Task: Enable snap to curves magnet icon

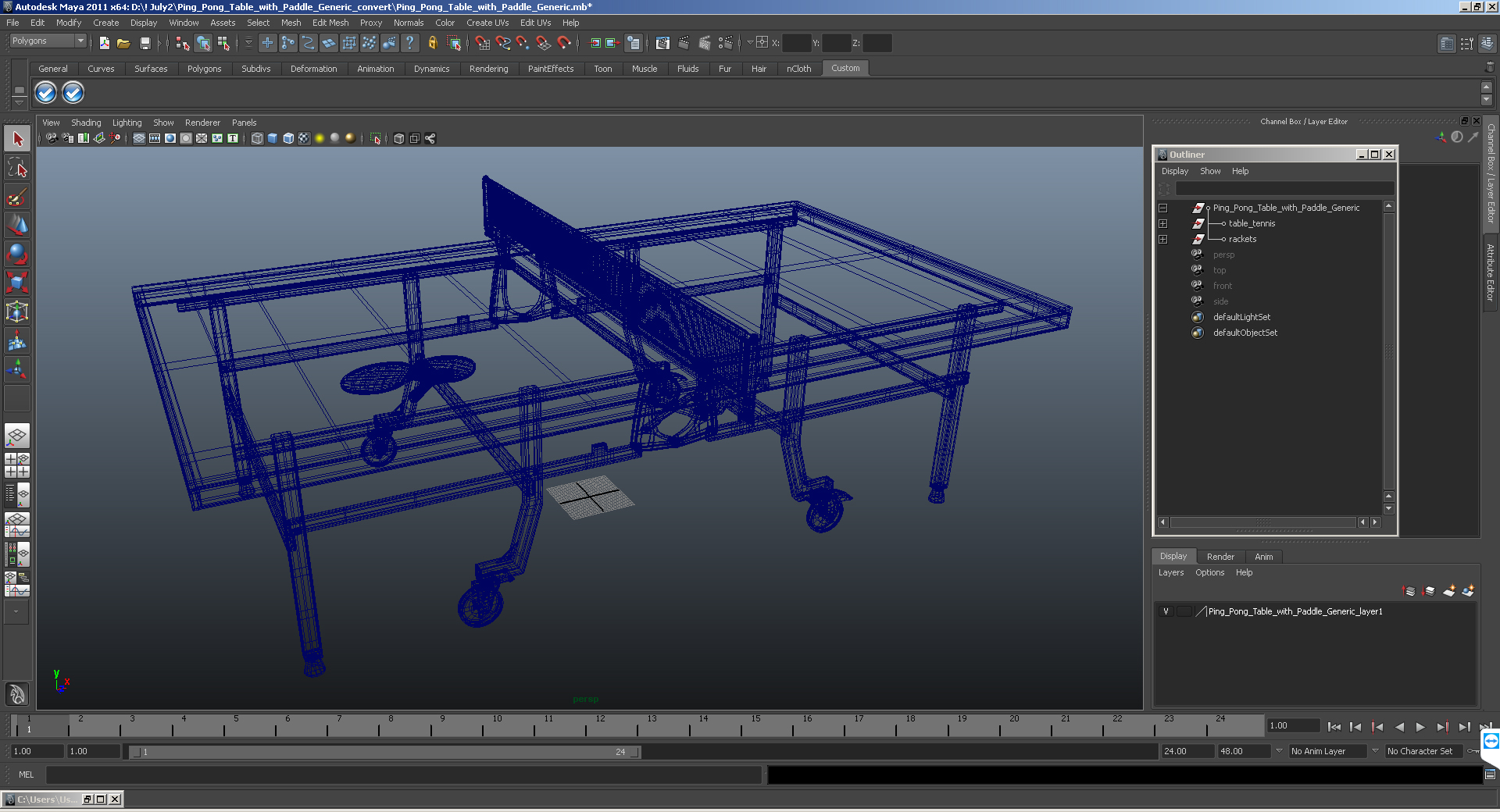Action: [x=503, y=43]
